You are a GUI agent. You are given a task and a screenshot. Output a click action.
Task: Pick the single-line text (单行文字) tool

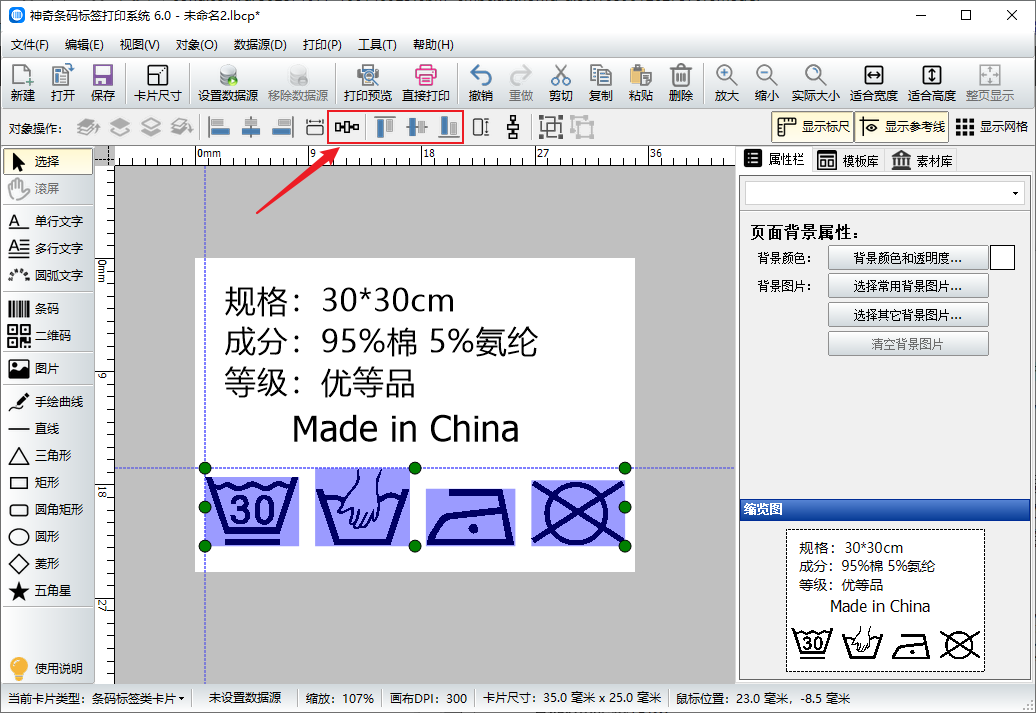click(48, 221)
